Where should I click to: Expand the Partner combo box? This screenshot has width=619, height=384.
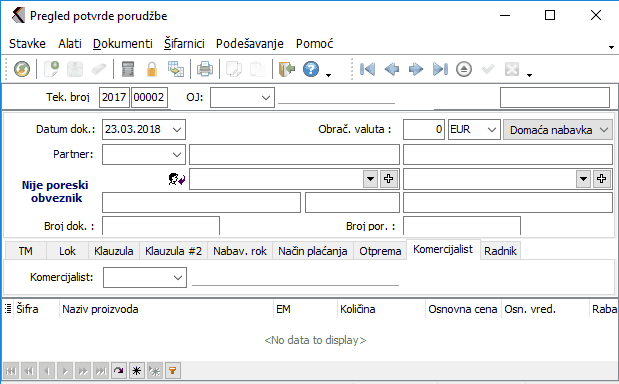coord(177,154)
